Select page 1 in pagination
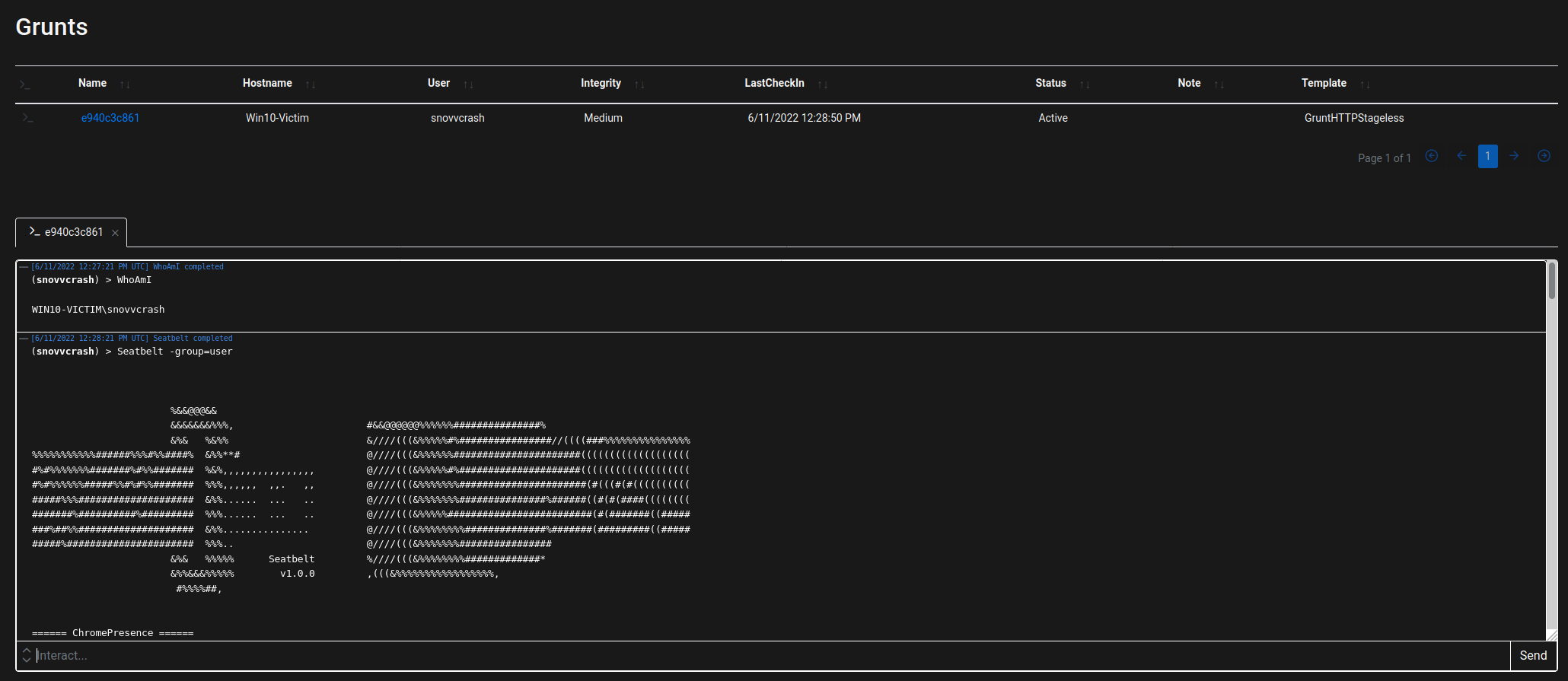Screen dimensions: 1568x681 pos(1487,156)
